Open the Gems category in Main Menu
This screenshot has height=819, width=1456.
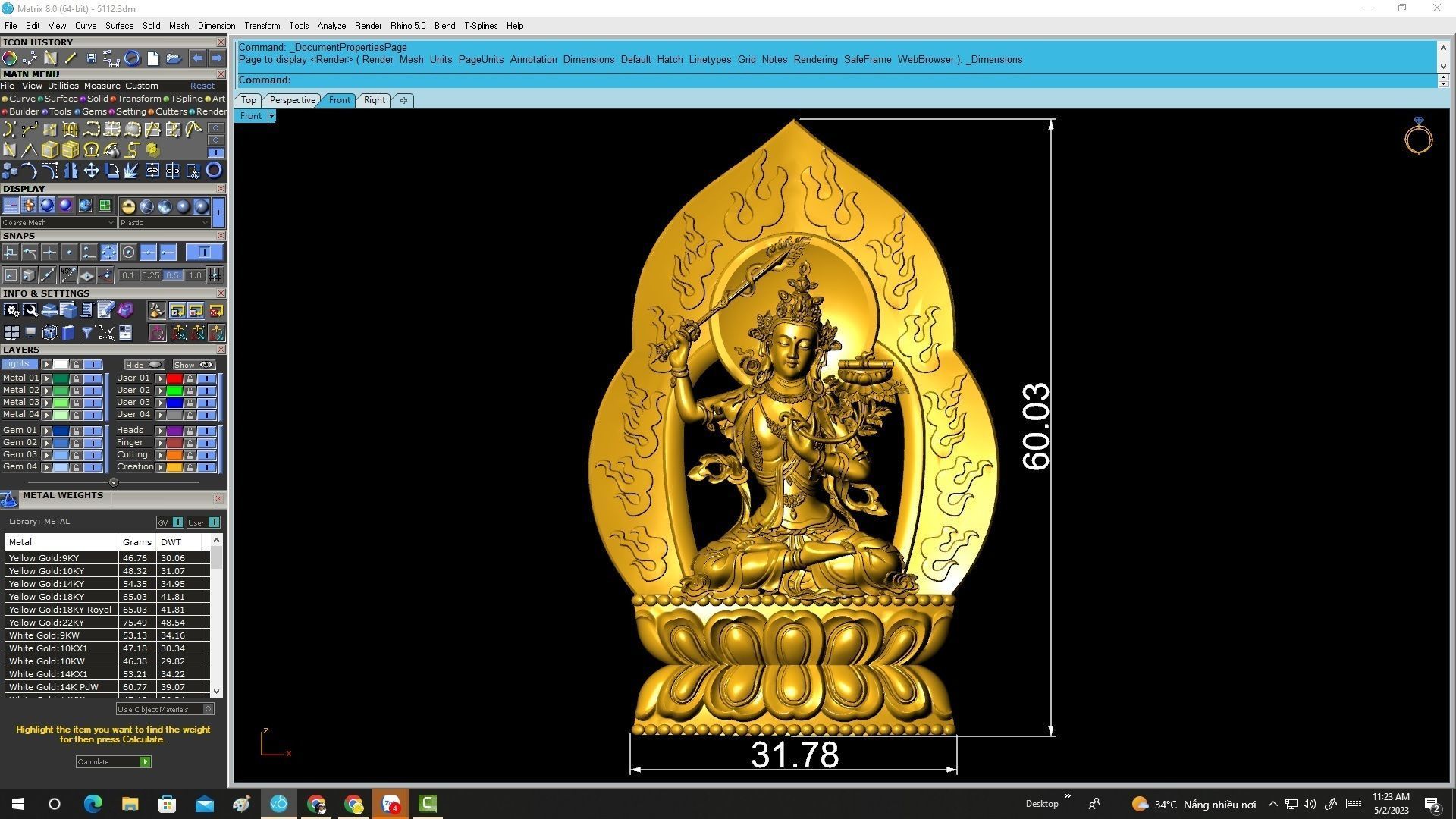point(91,111)
